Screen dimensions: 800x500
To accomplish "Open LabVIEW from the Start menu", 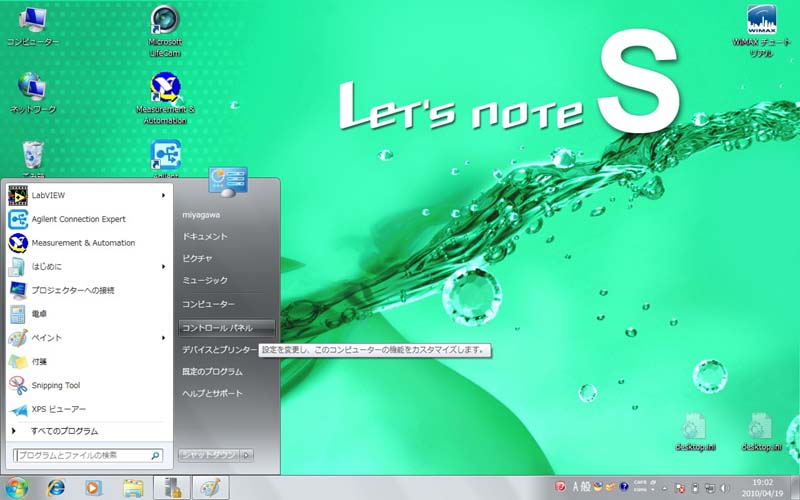I will coord(88,195).
